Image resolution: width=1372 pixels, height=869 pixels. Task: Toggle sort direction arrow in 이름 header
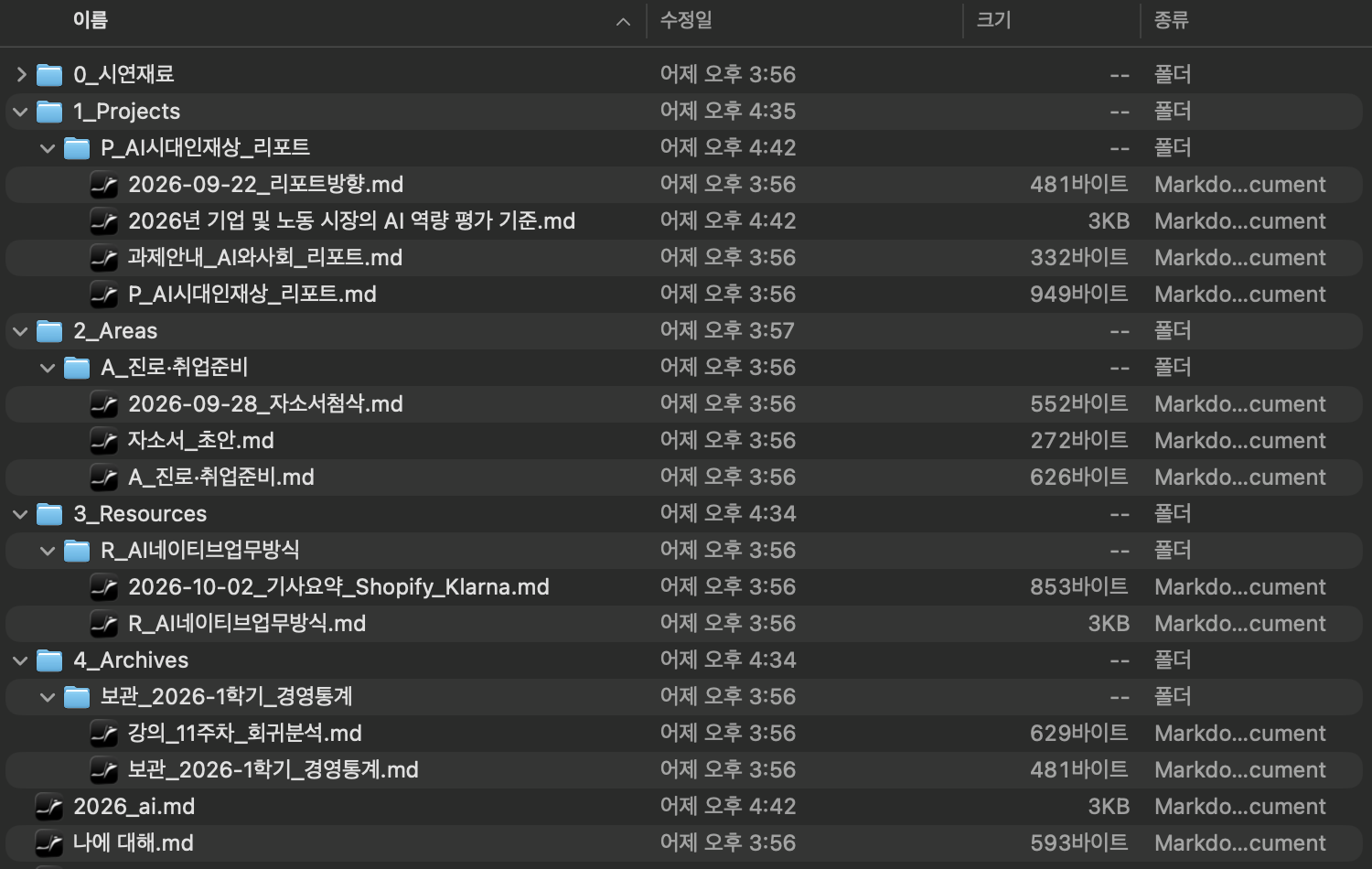click(x=624, y=21)
